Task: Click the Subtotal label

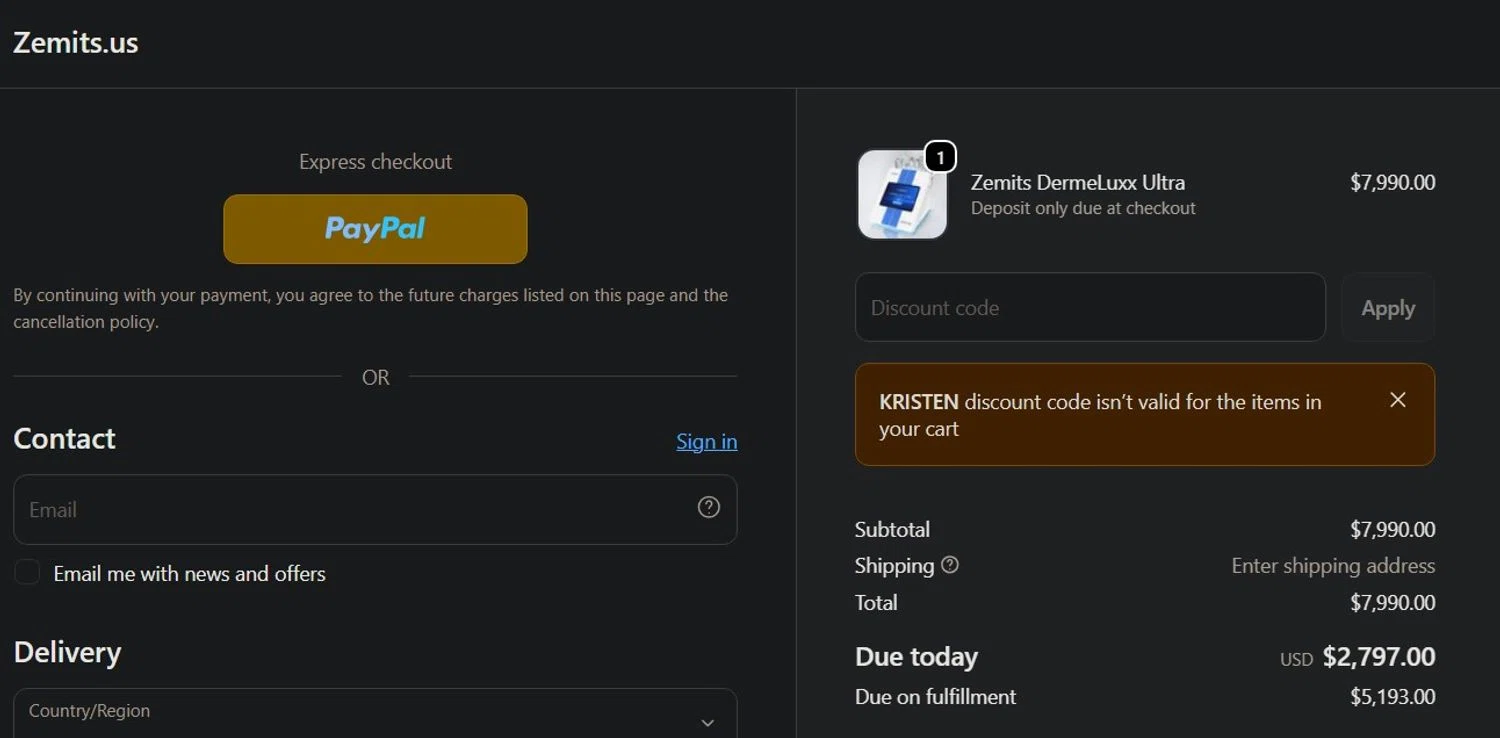Action: 892,530
